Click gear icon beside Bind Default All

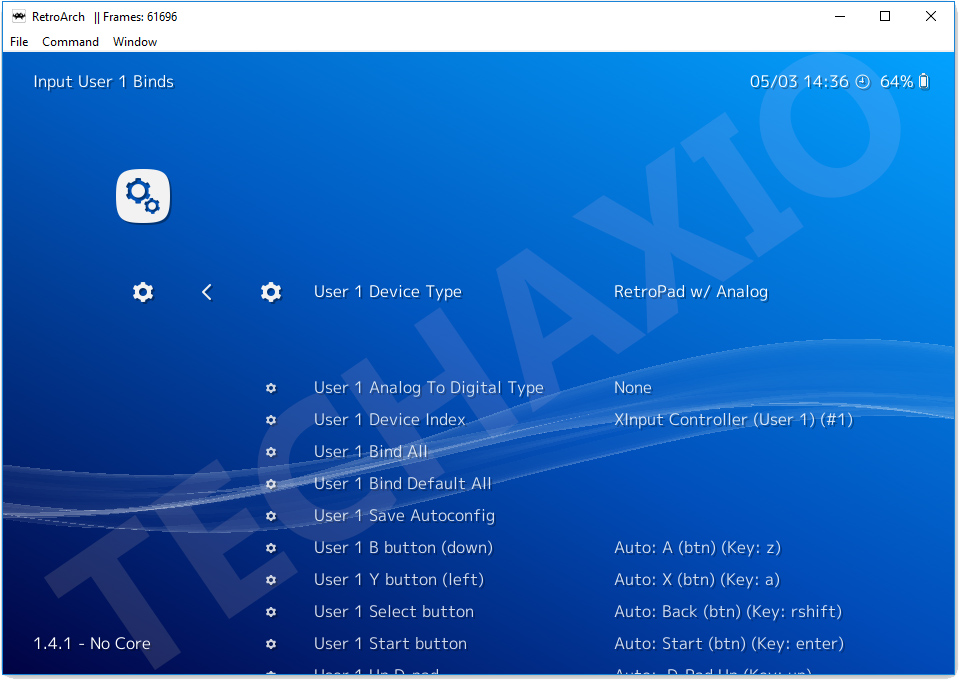pos(271,484)
